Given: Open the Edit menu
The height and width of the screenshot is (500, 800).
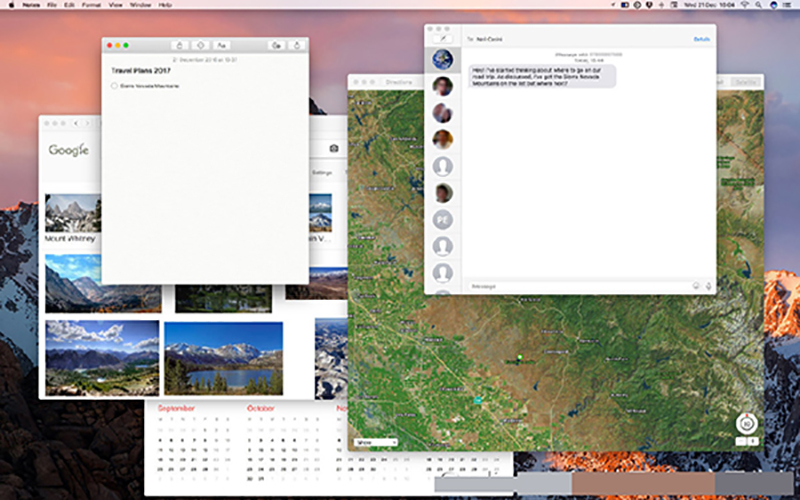Looking at the screenshot, I should (69, 5).
